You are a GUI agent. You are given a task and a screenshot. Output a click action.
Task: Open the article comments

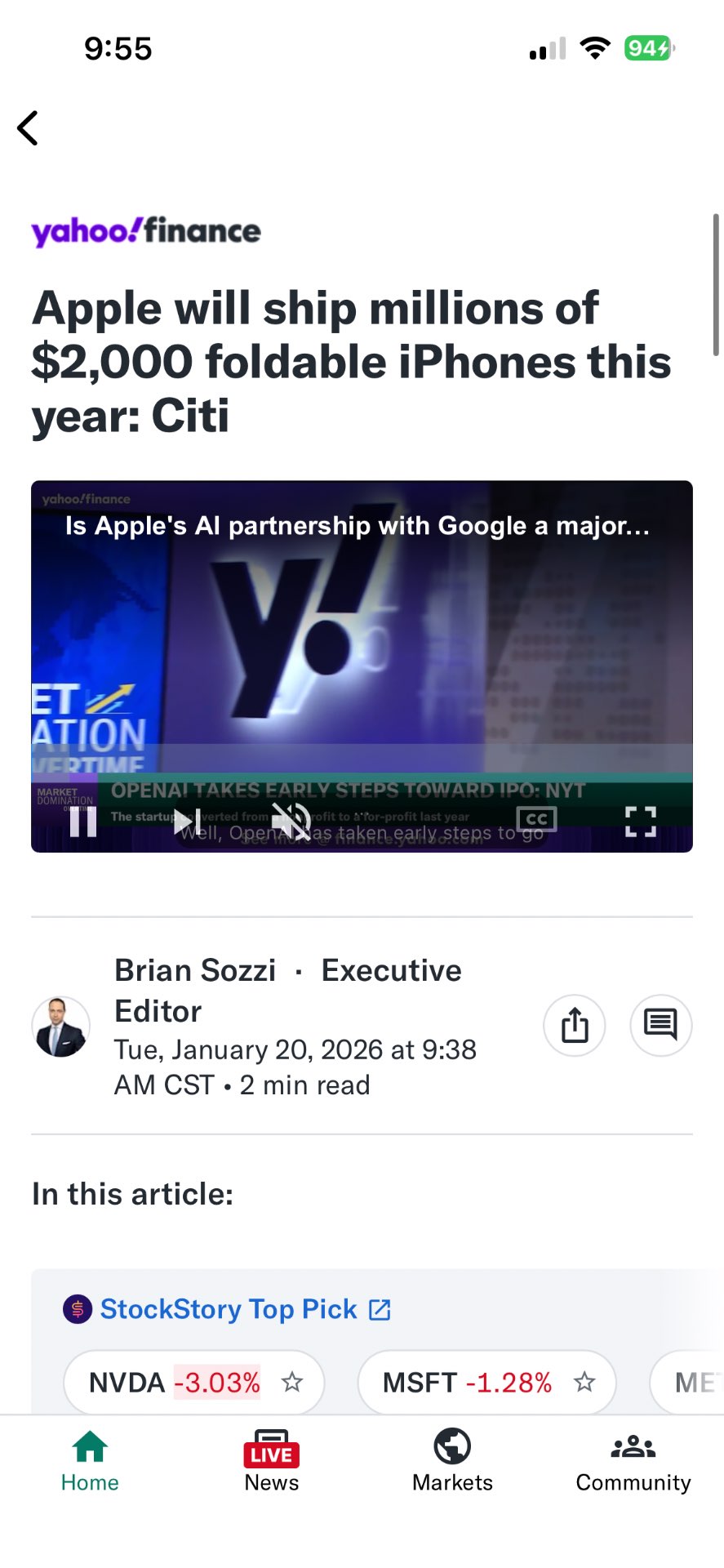click(x=660, y=1025)
